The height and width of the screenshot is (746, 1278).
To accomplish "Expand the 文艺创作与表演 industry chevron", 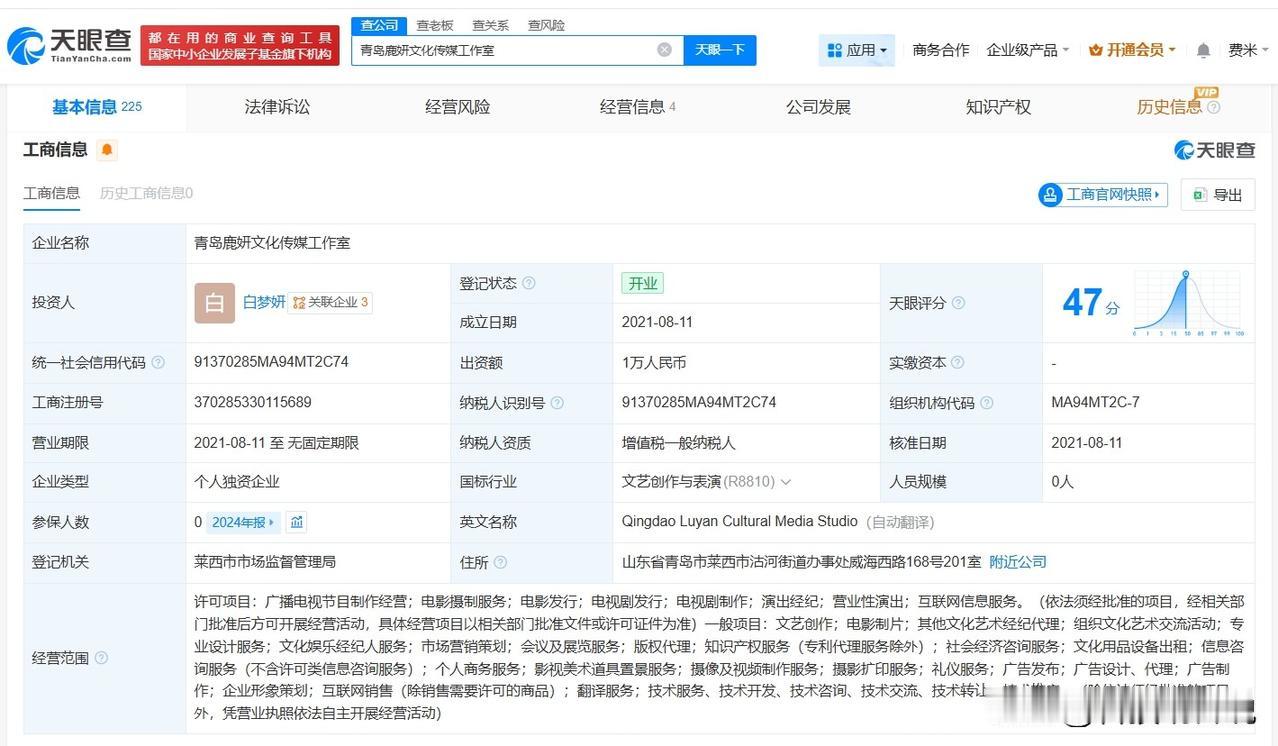I will tap(786, 482).
